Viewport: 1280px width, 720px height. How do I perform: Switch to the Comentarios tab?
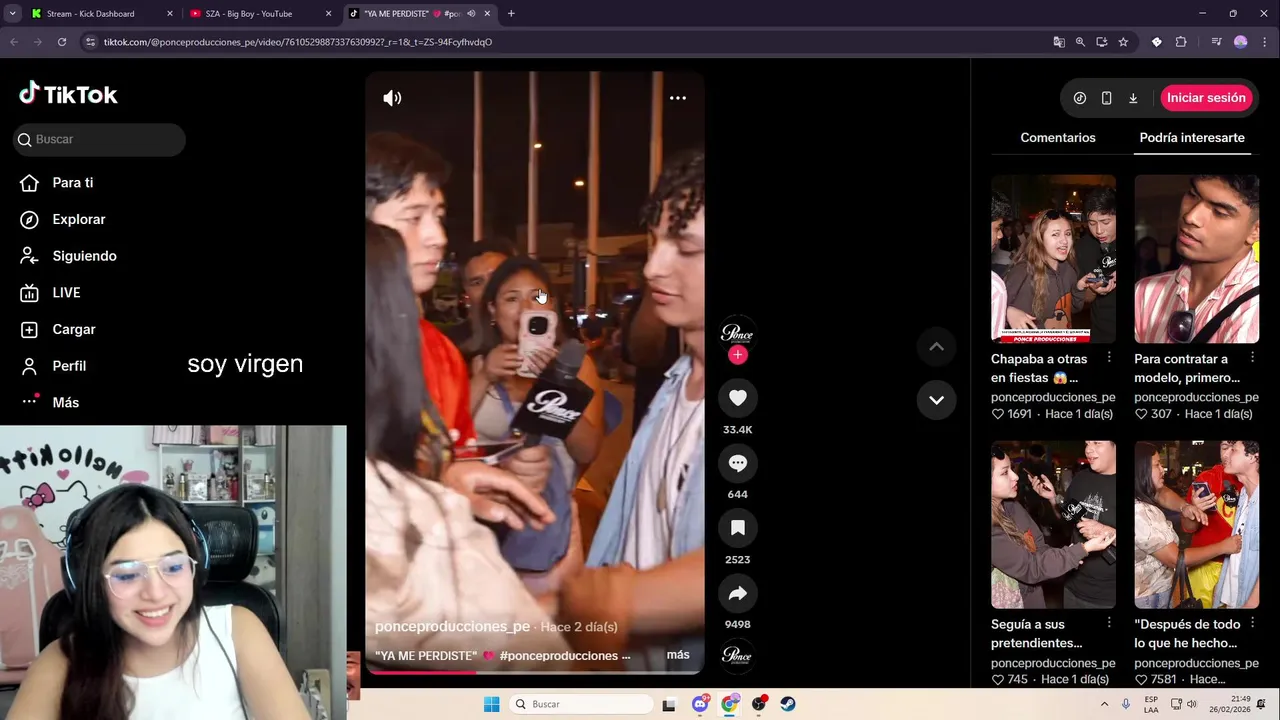[1057, 138]
